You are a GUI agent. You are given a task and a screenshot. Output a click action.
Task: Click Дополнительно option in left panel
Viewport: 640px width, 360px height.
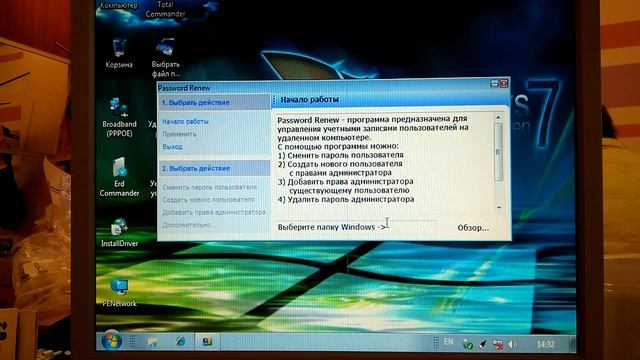(x=187, y=225)
